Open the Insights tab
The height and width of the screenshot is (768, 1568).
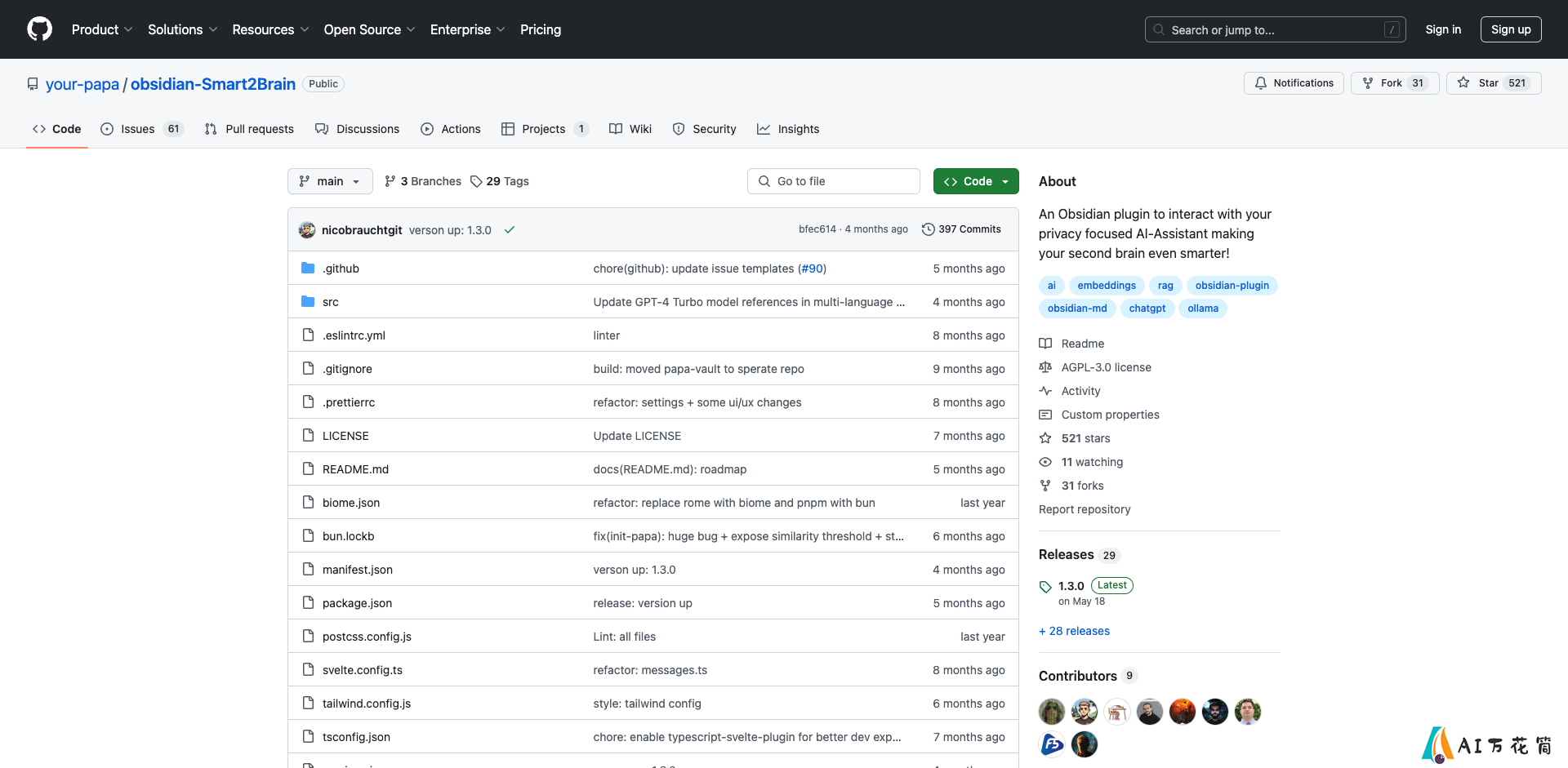coord(788,129)
